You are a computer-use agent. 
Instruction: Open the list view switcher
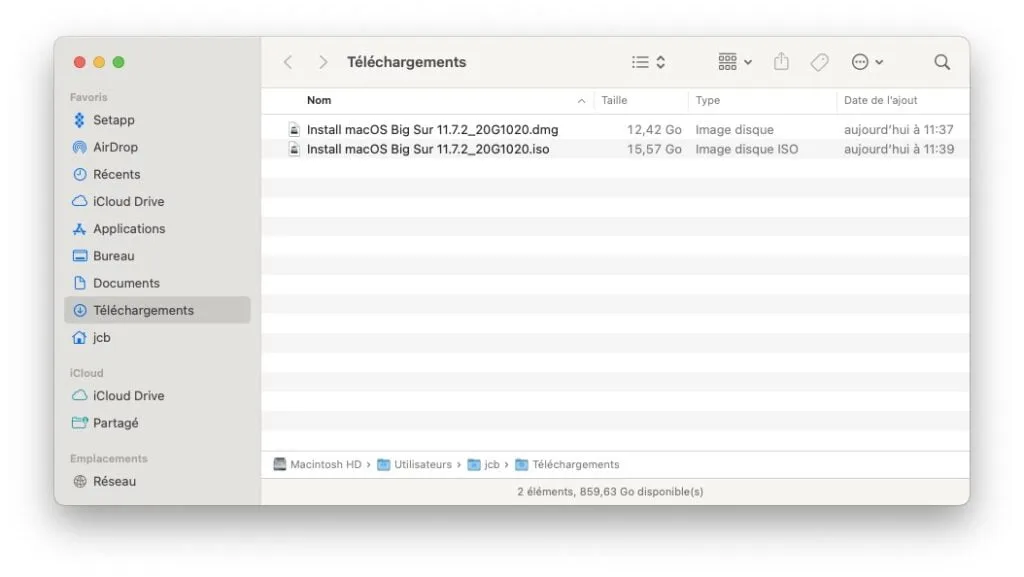pyautogui.click(x=648, y=62)
